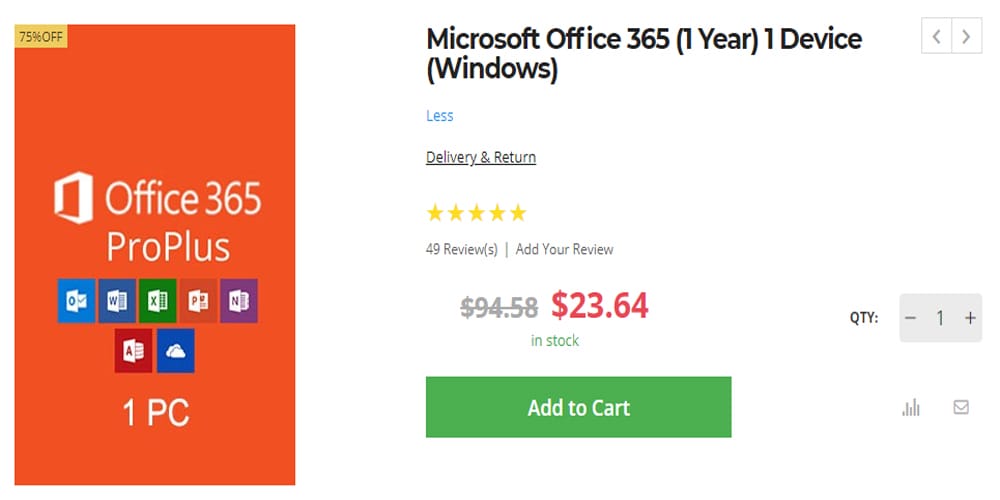Click the Access icon on product image
Viewport: 1000px width, 500px height.
pos(135,350)
